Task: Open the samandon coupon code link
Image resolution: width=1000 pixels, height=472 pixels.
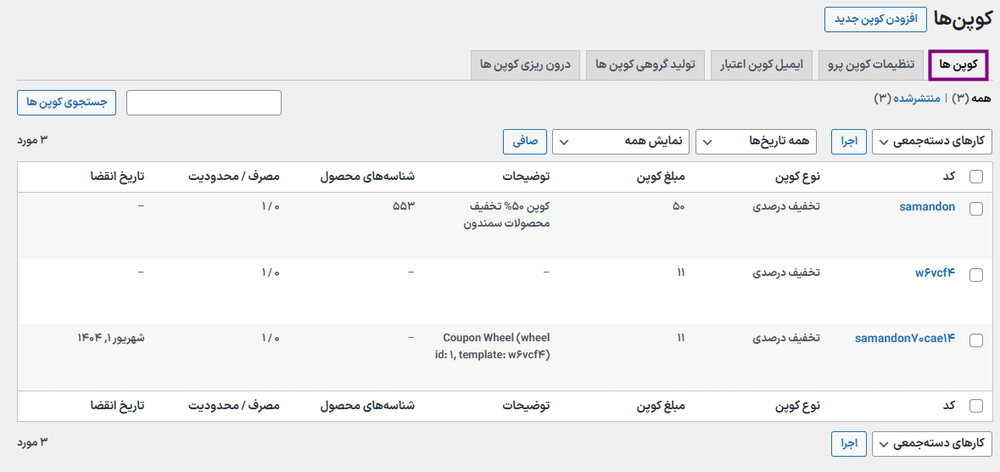Action: click(x=925, y=207)
